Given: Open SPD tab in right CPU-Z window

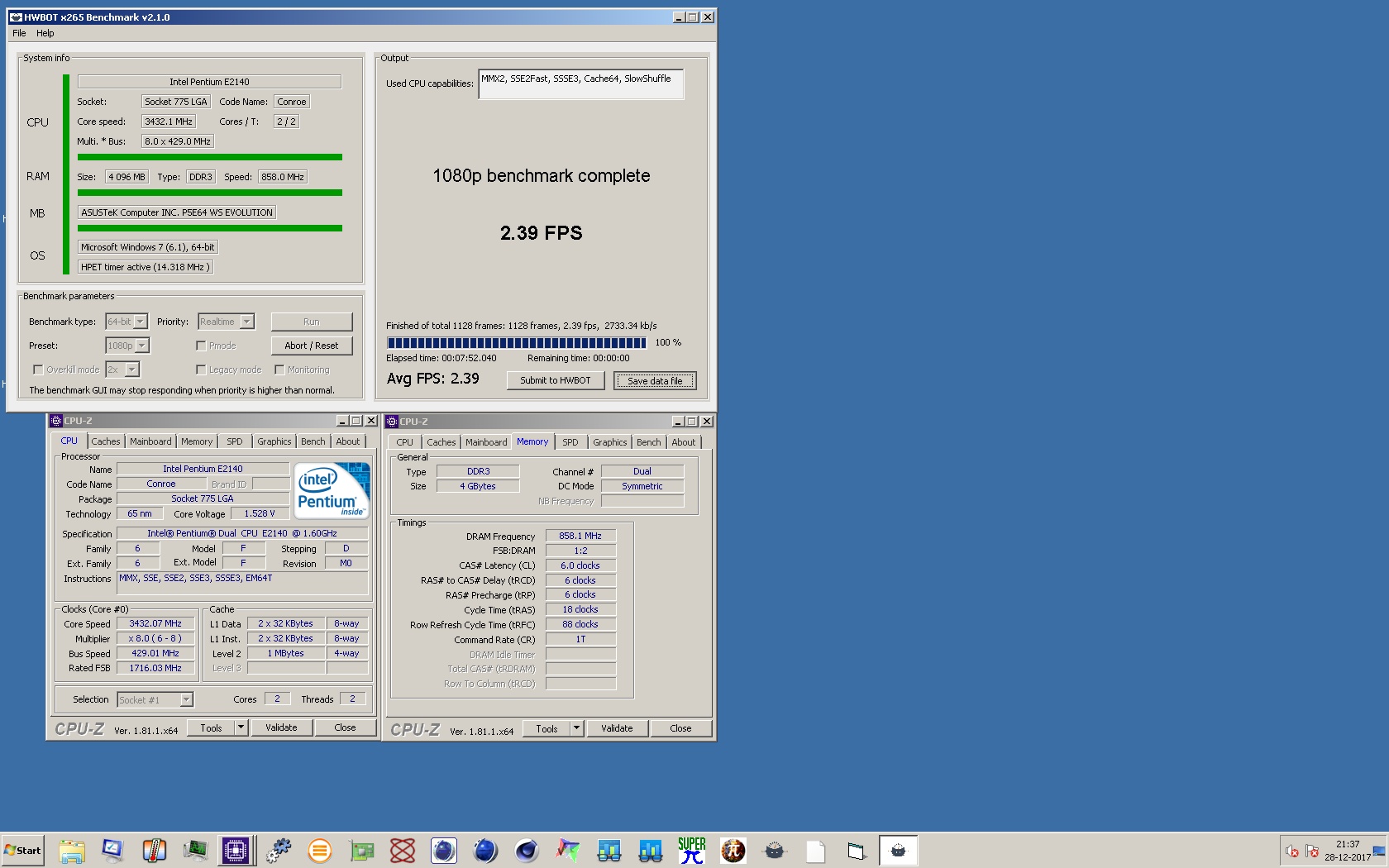Looking at the screenshot, I should (570, 442).
